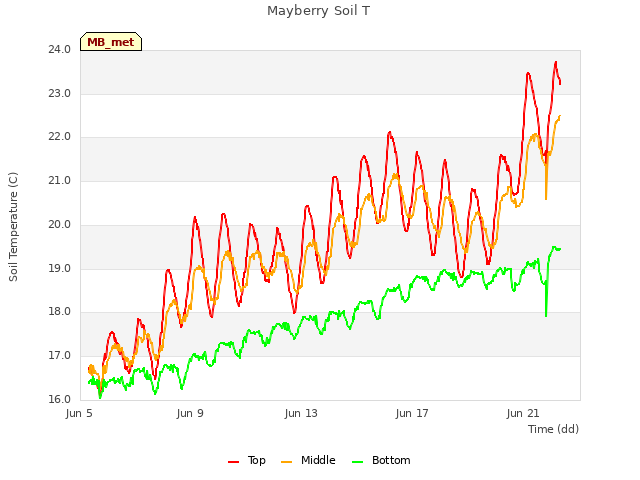
Task: Click the 19.0 y-axis tick label
Action: coord(59,269)
